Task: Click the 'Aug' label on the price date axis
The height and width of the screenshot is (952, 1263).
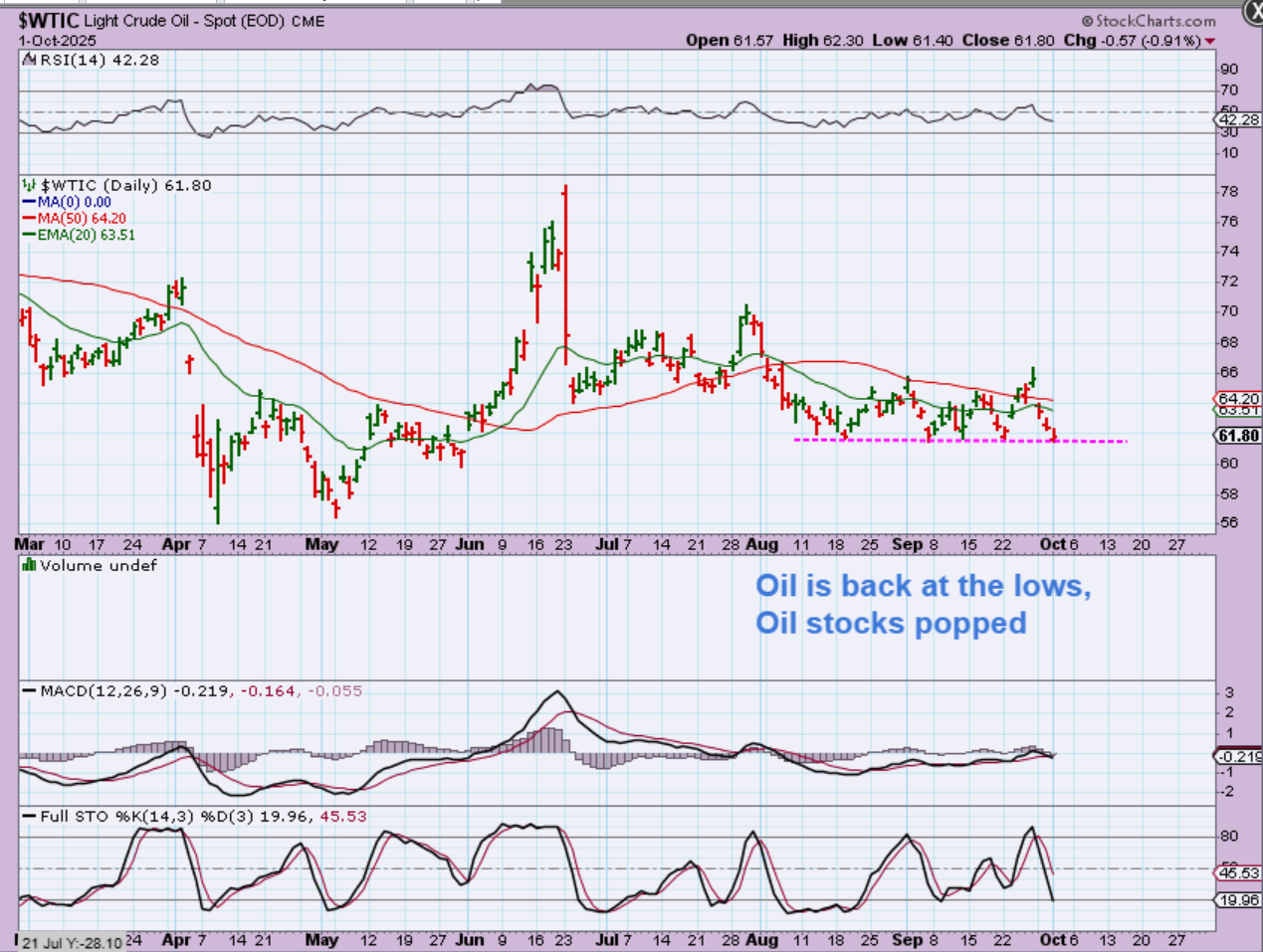Action: click(761, 544)
